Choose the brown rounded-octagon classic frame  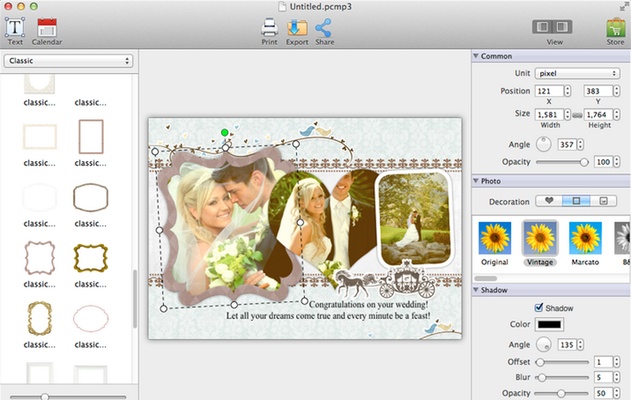coord(91,197)
